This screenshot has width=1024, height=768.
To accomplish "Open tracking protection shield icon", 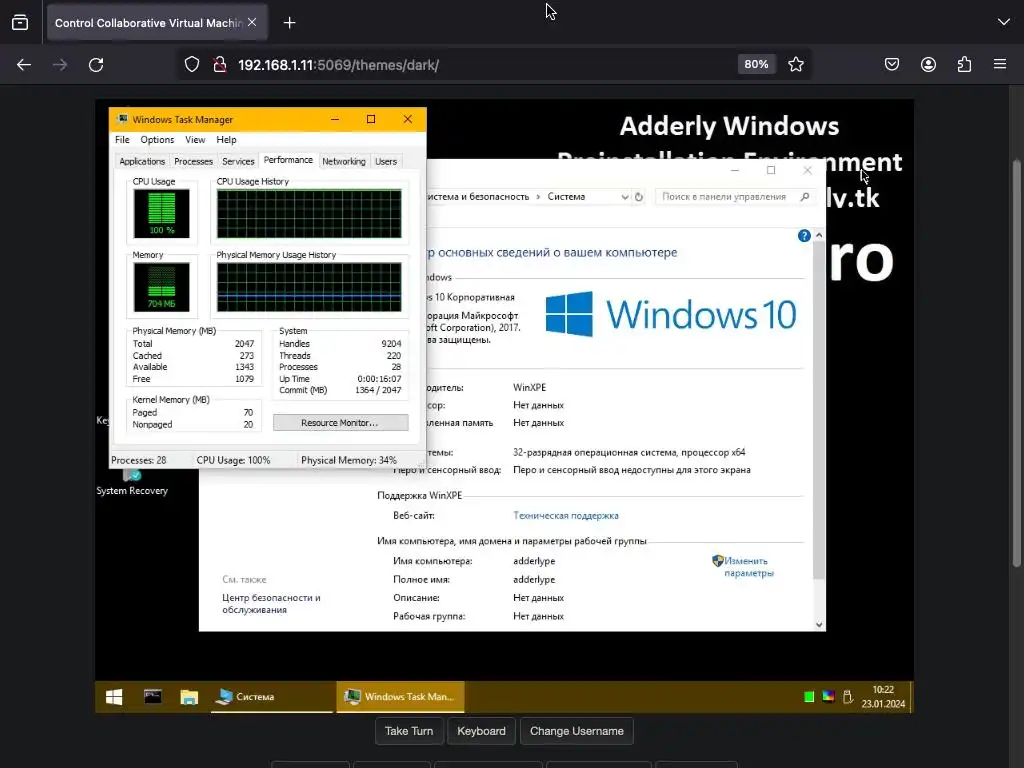I will 191,65.
